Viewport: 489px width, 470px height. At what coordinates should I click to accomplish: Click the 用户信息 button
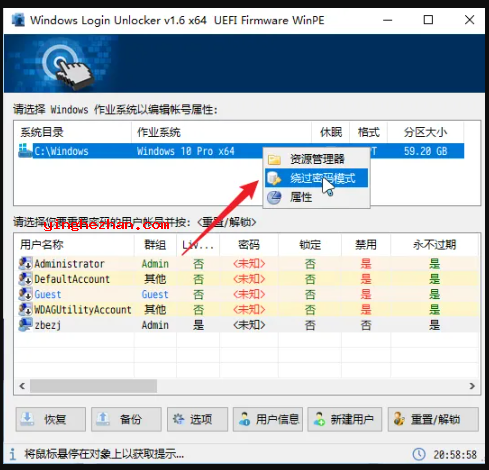pyautogui.click(x=268, y=419)
